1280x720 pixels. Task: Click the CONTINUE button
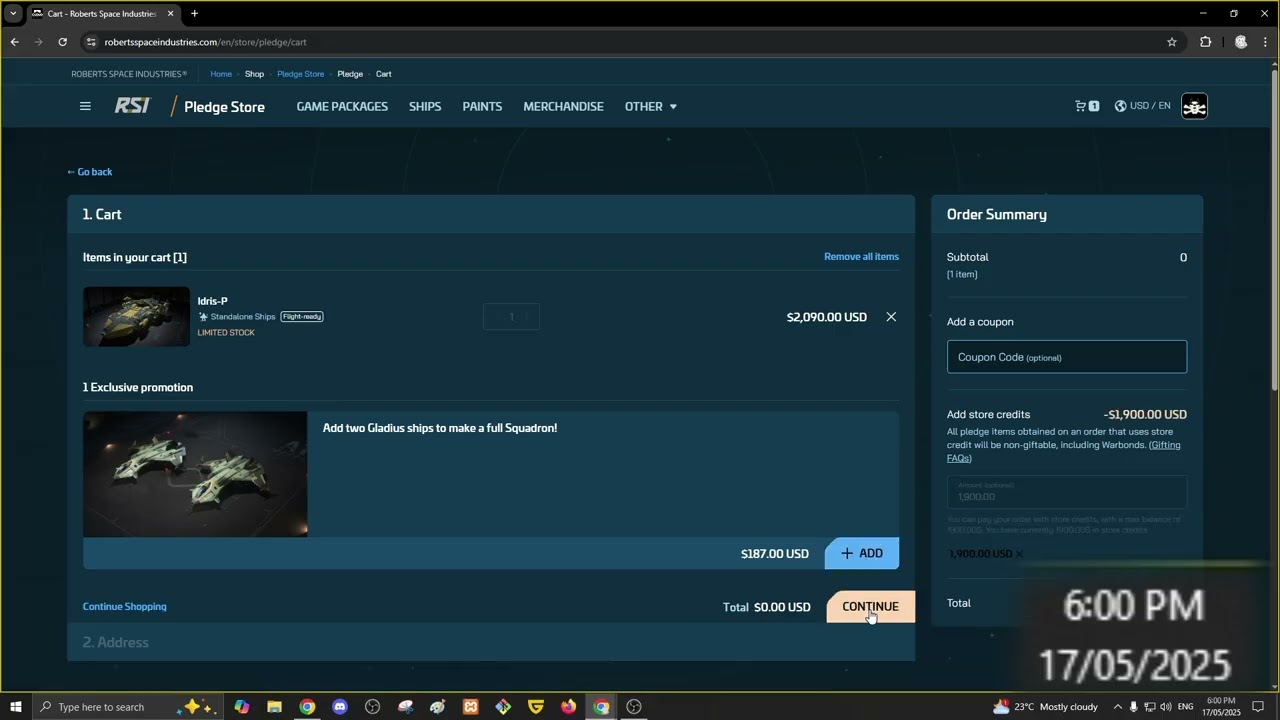pos(870,607)
